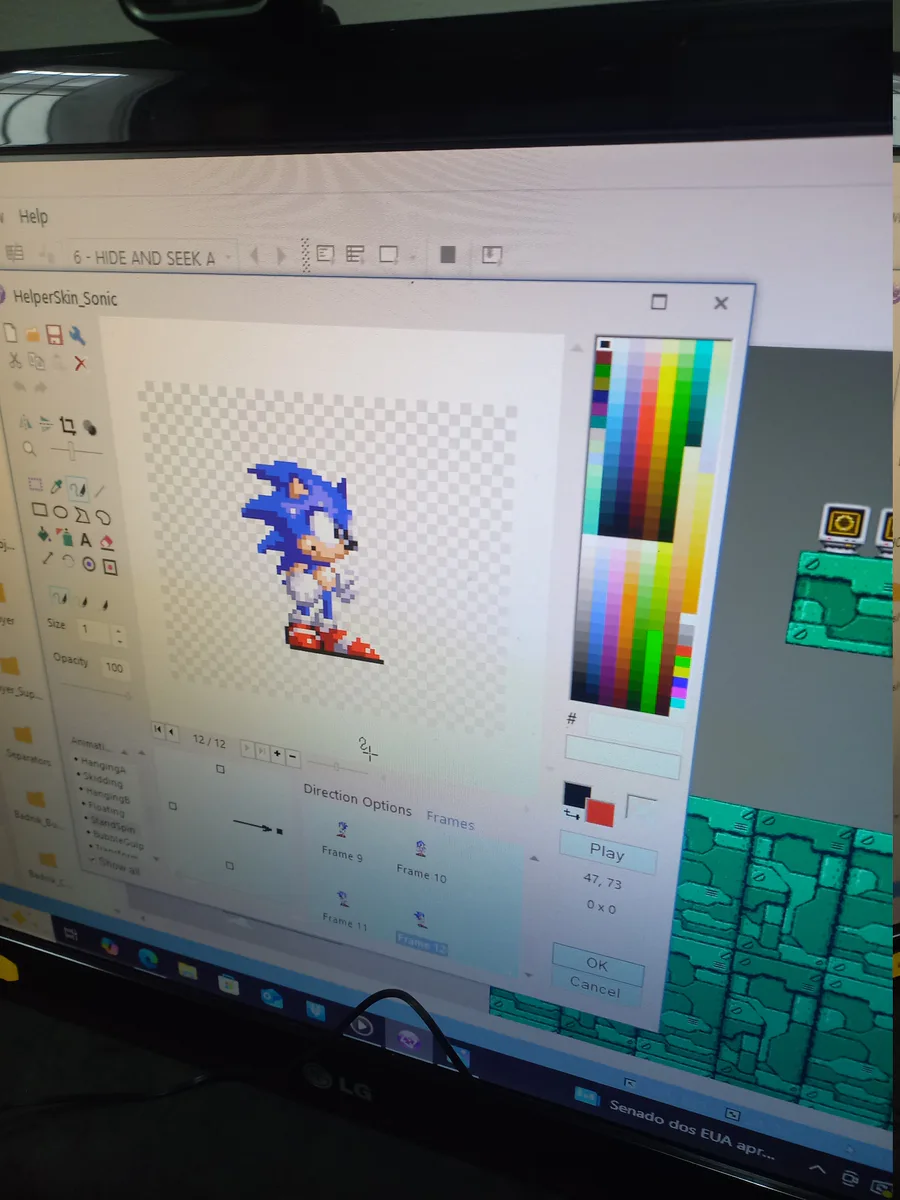This screenshot has height=1200, width=900.
Task: Select the Fill bucket tool
Action: (x=43, y=536)
